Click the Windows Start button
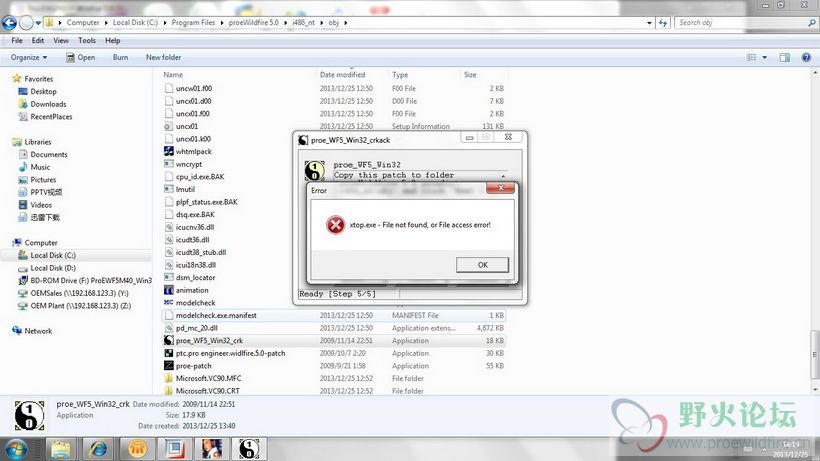 15,450
